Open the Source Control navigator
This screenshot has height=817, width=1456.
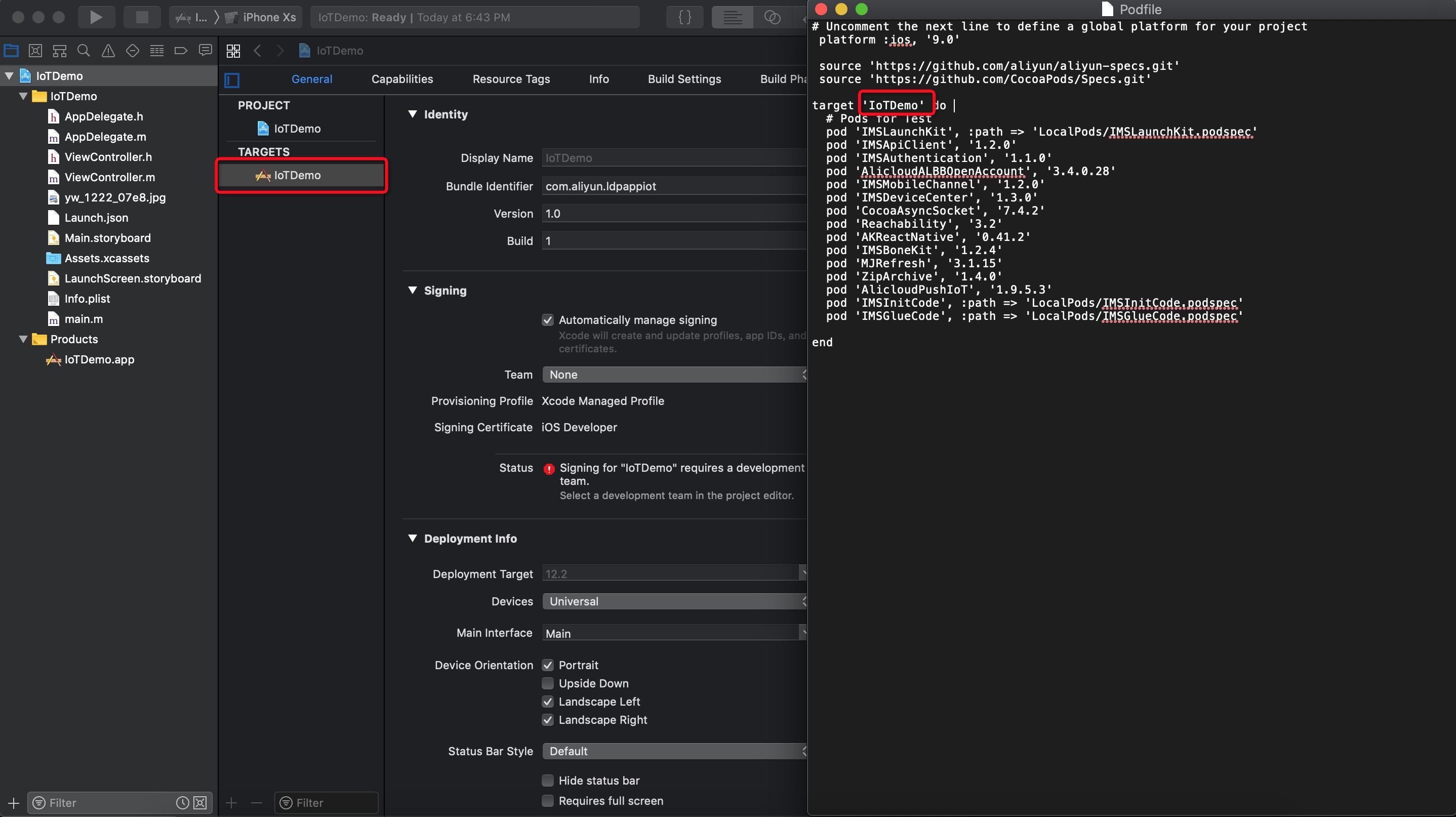[35, 51]
